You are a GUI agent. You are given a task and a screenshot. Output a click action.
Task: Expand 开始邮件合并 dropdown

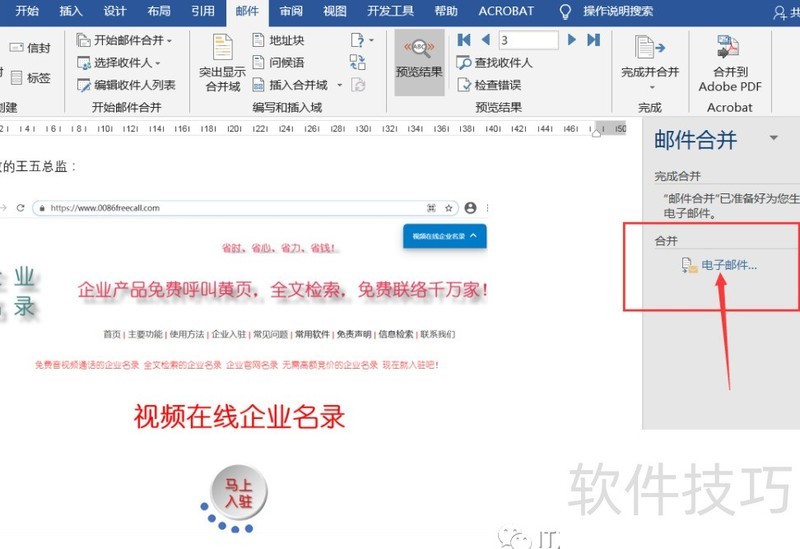[124, 40]
